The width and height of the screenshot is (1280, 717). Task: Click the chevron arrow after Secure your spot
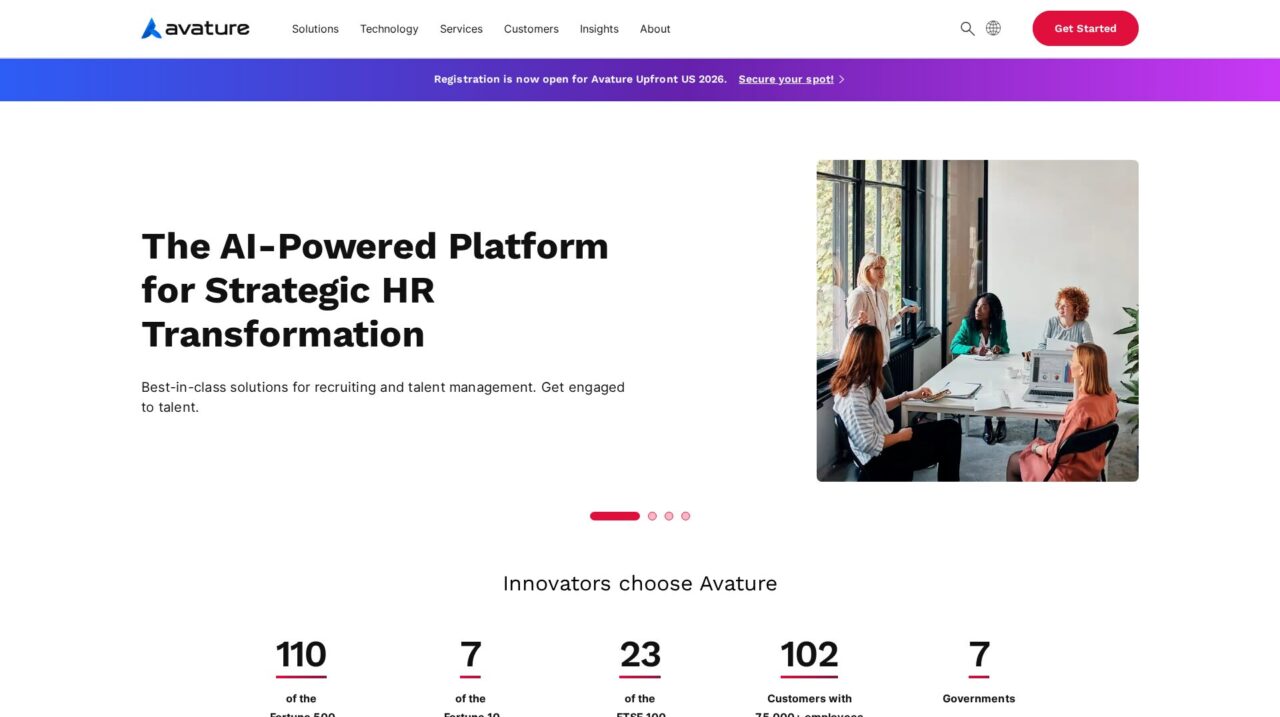842,78
